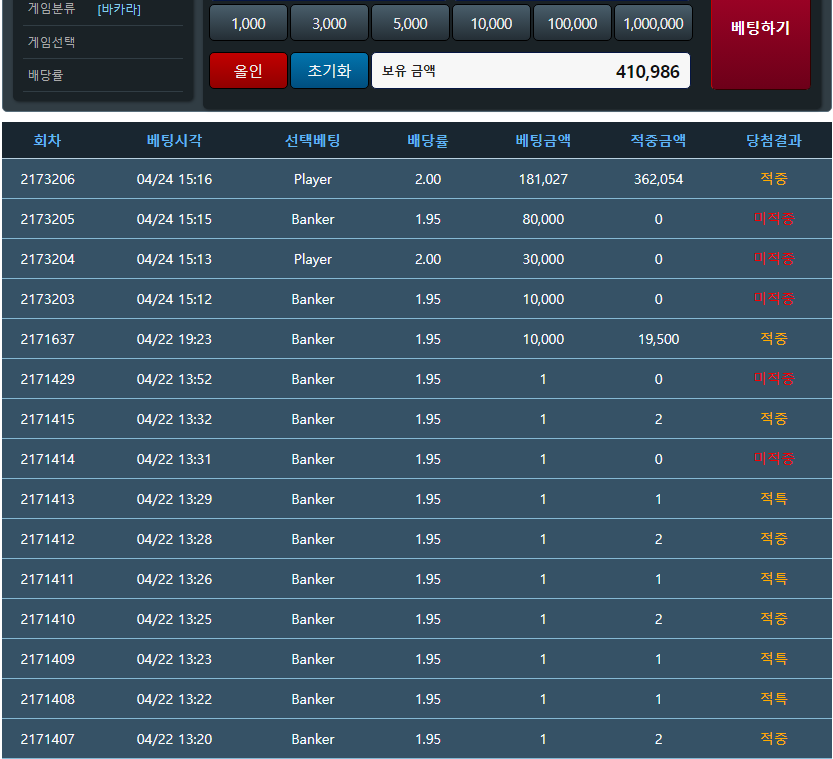The image size is (833, 759).
Task: Select round number 2171414
Action: point(47,459)
